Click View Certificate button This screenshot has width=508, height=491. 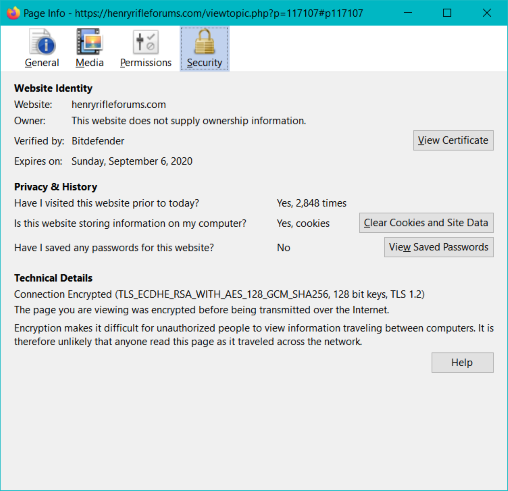click(x=453, y=140)
